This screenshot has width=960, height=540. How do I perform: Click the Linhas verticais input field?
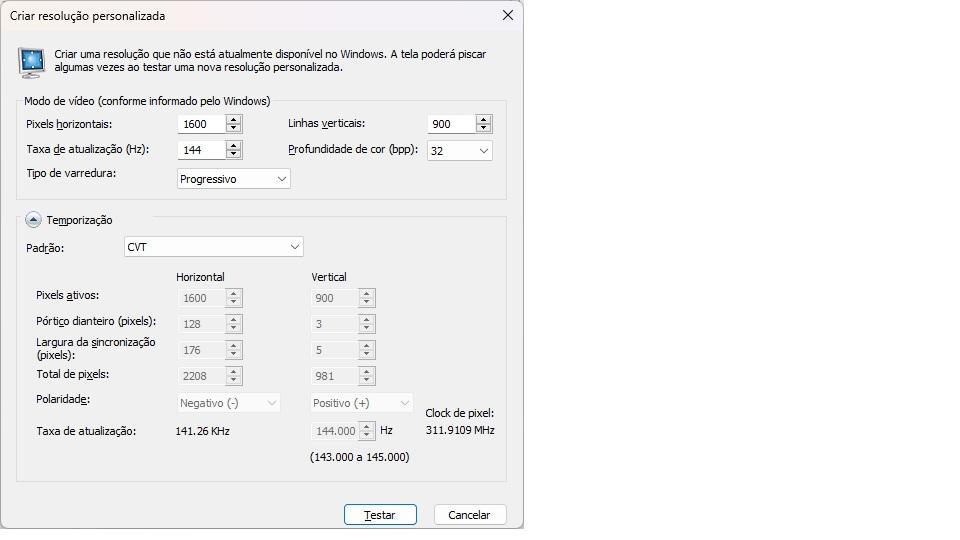[451, 124]
